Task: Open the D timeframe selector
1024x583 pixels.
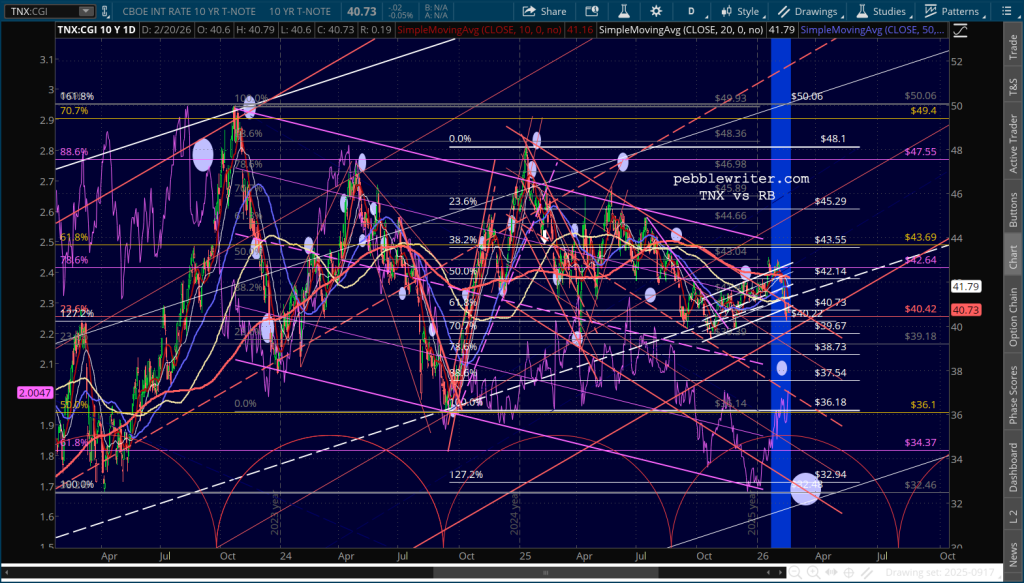Action: click(691, 11)
